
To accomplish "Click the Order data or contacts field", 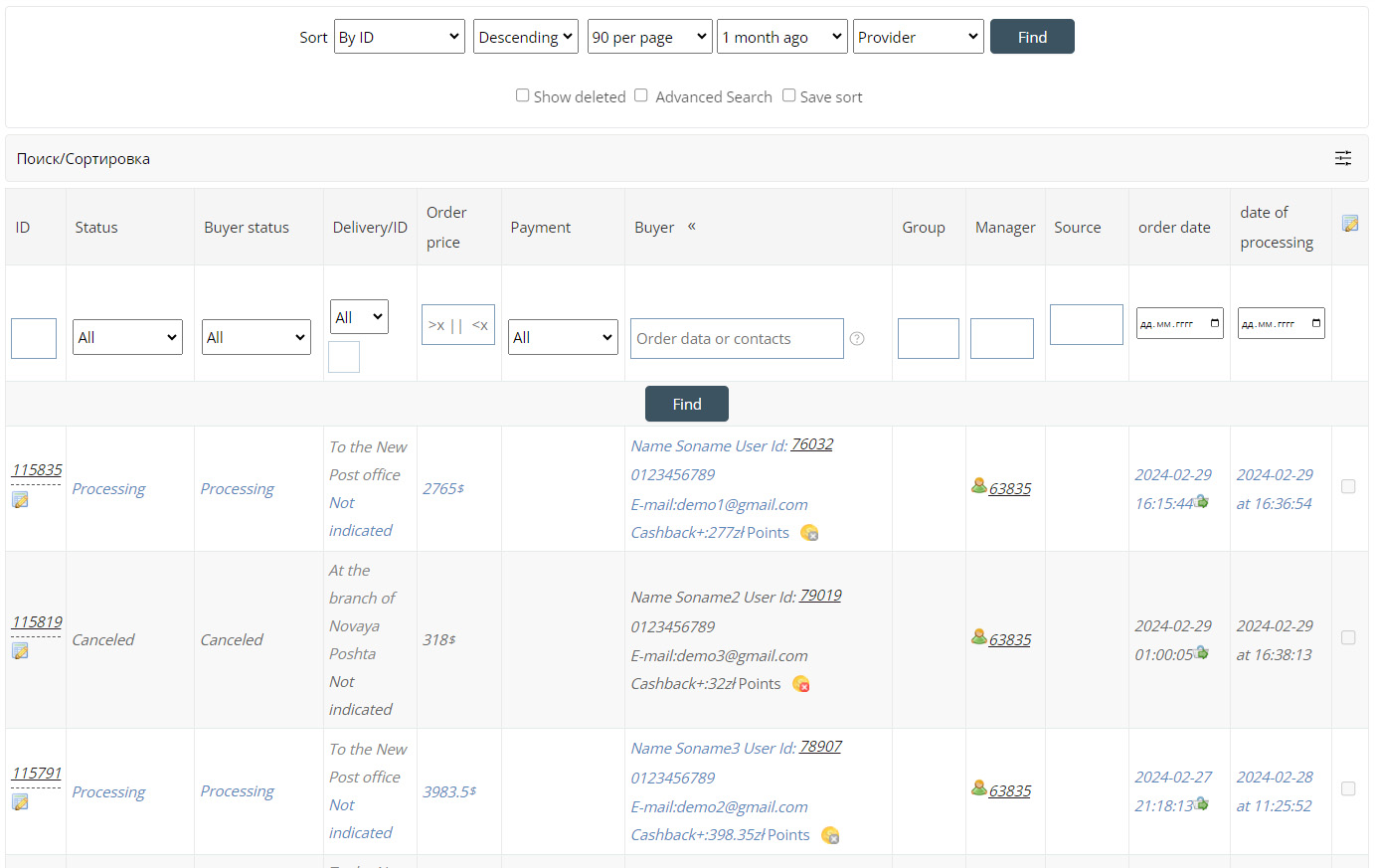I will click(x=736, y=339).
